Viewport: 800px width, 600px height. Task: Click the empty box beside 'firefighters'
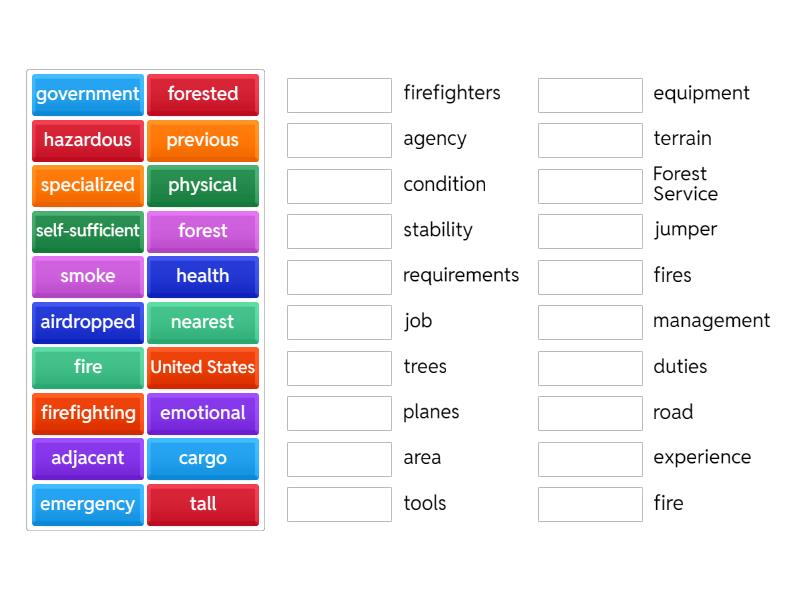click(339, 94)
